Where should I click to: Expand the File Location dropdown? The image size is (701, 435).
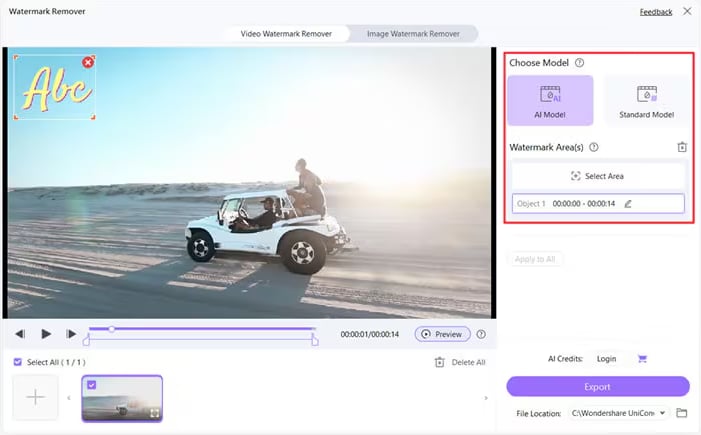pyautogui.click(x=663, y=413)
